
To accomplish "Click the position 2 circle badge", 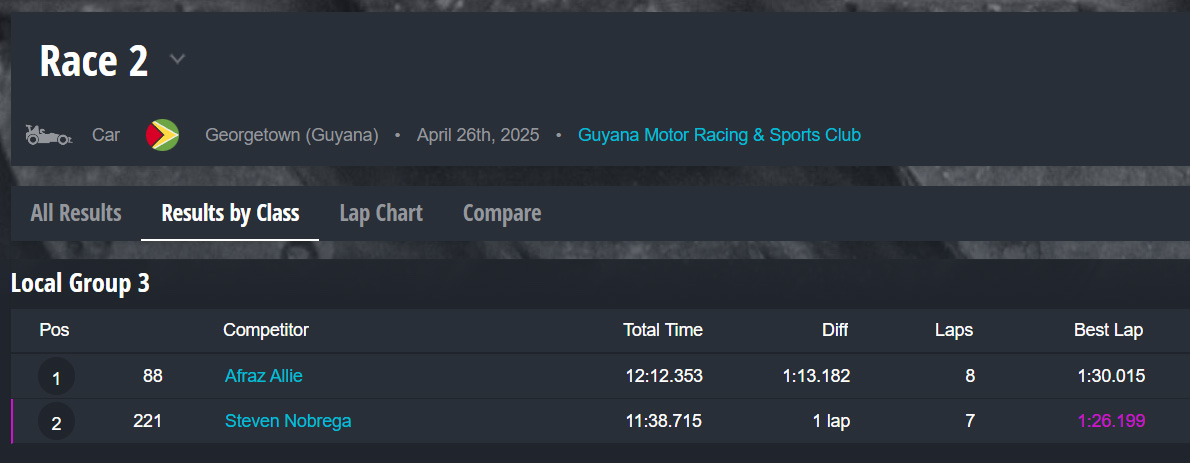I will click(x=56, y=423).
